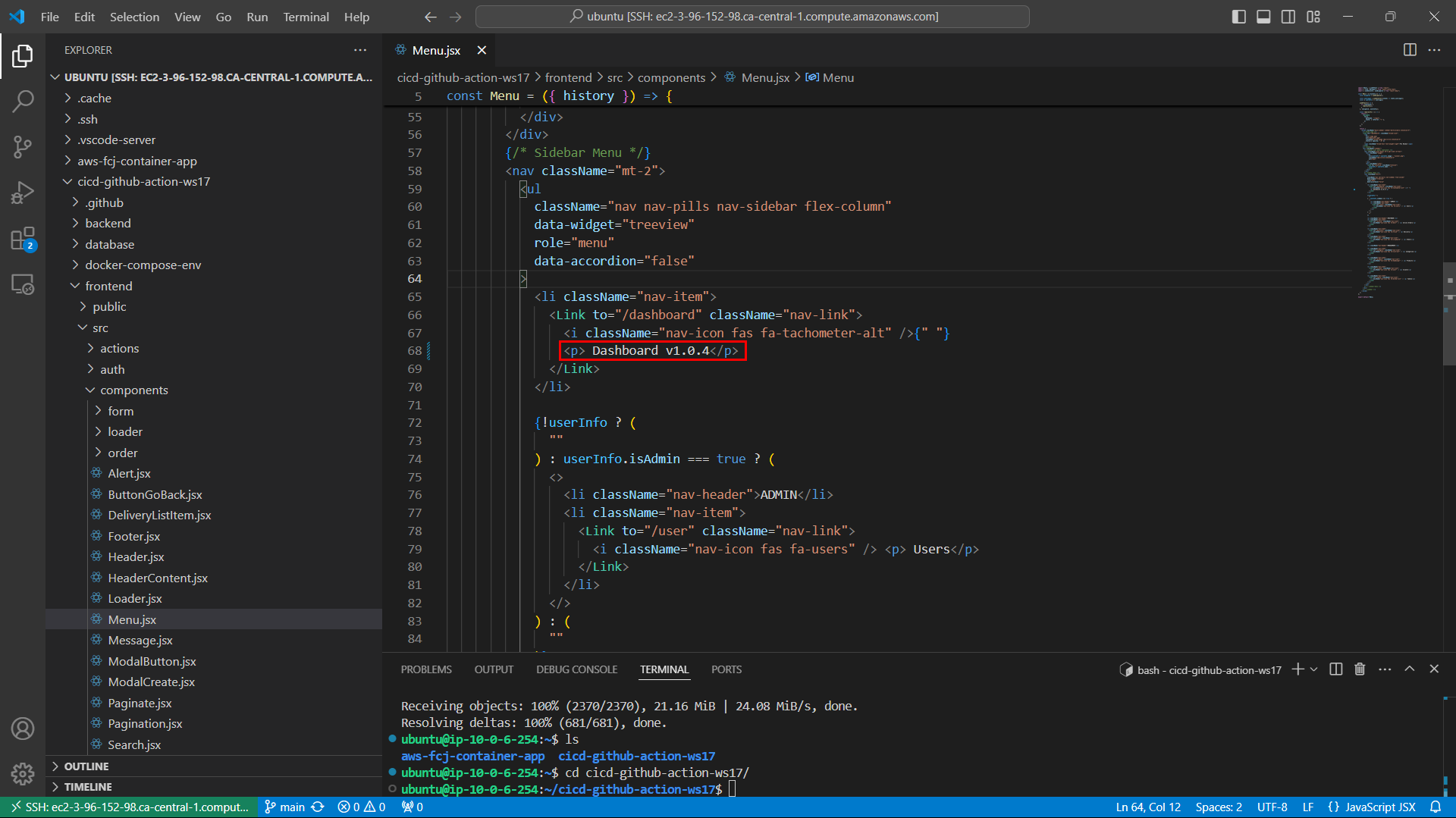This screenshot has height=818, width=1456.
Task: Split the terminal
Action: [1336, 669]
